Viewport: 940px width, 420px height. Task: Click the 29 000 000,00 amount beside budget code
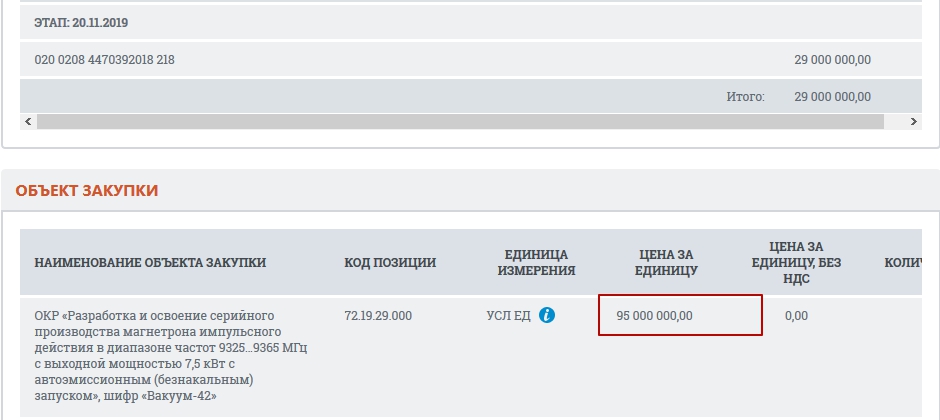coord(833,60)
